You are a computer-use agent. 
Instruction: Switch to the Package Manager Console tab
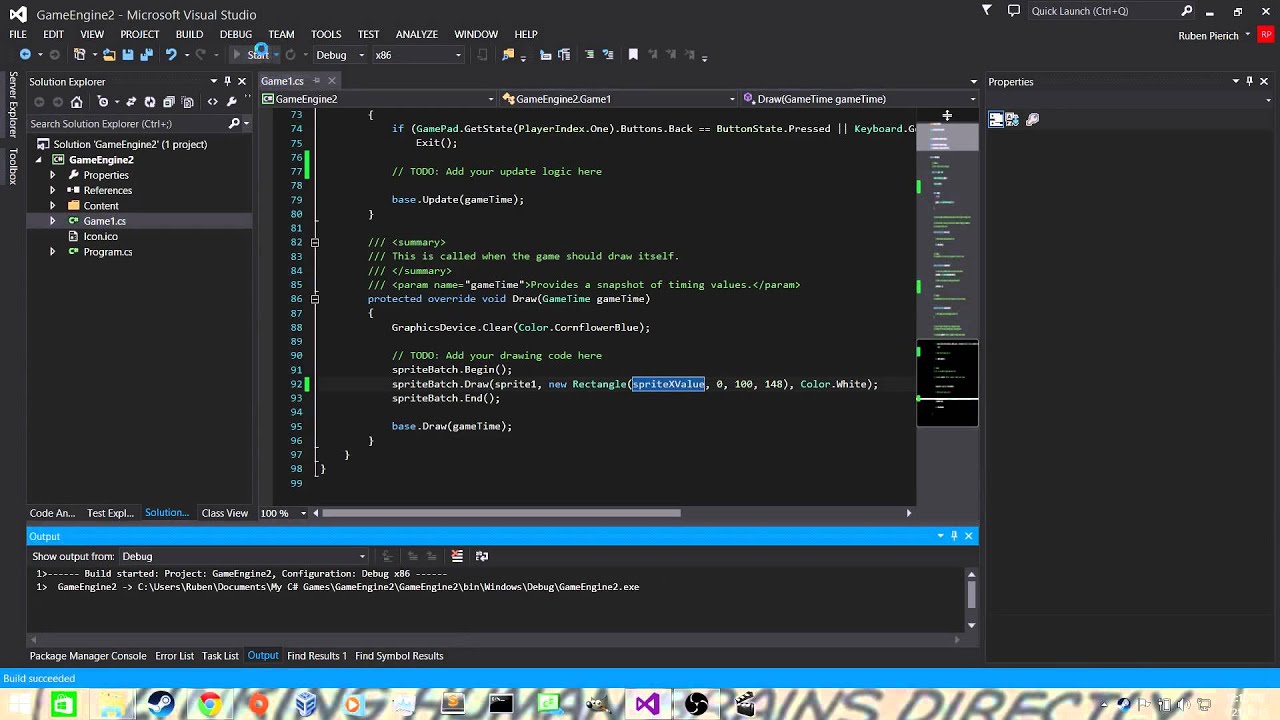[x=88, y=656]
